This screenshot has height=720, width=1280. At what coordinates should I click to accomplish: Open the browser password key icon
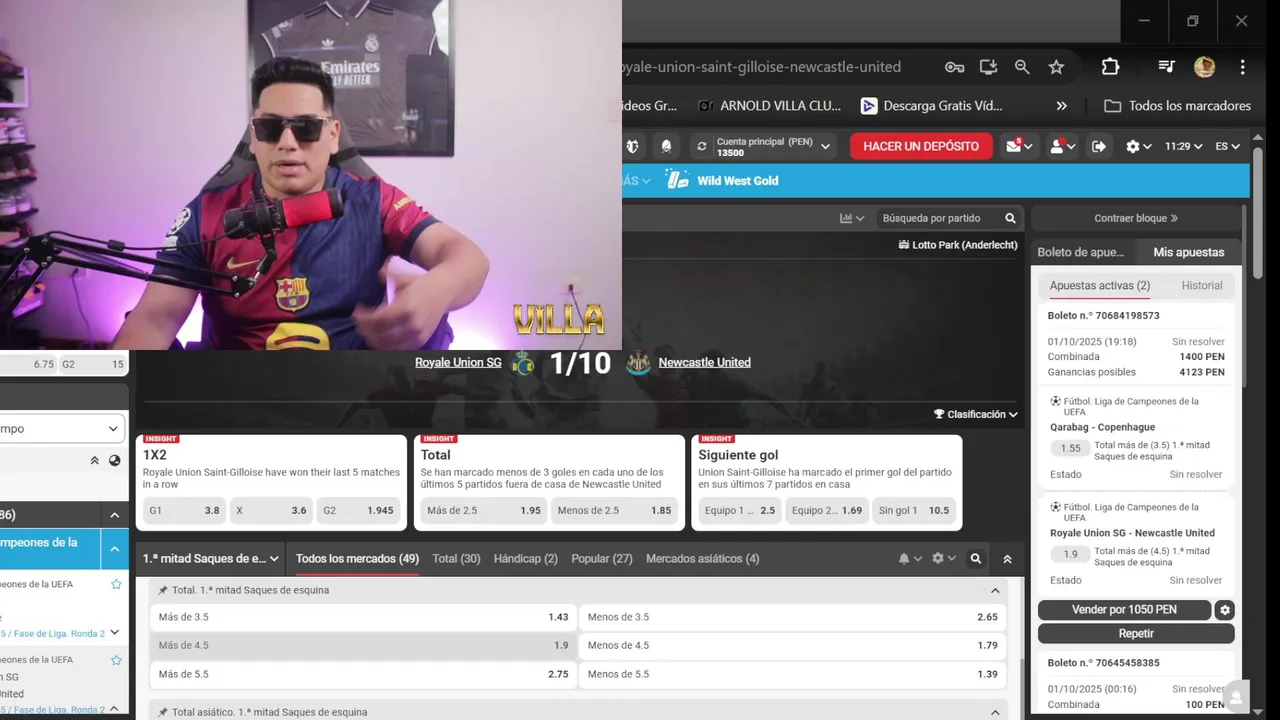(x=954, y=67)
